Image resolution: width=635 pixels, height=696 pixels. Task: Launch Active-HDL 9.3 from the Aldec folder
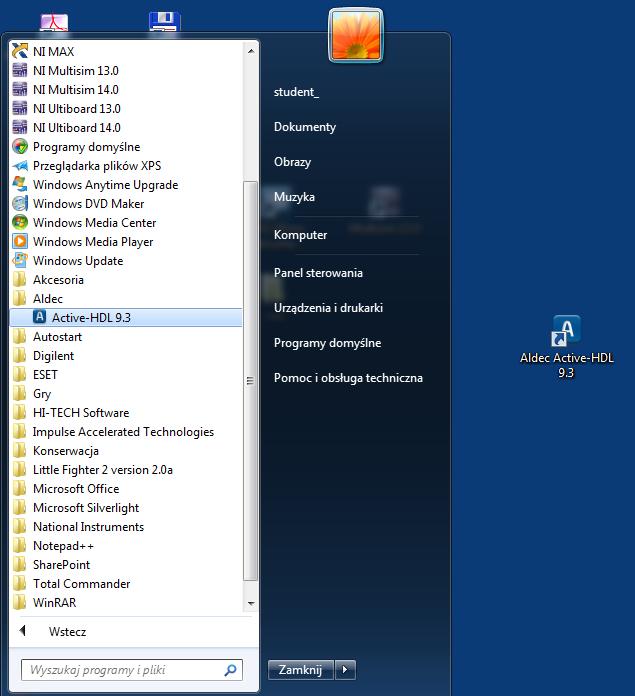tap(126, 318)
